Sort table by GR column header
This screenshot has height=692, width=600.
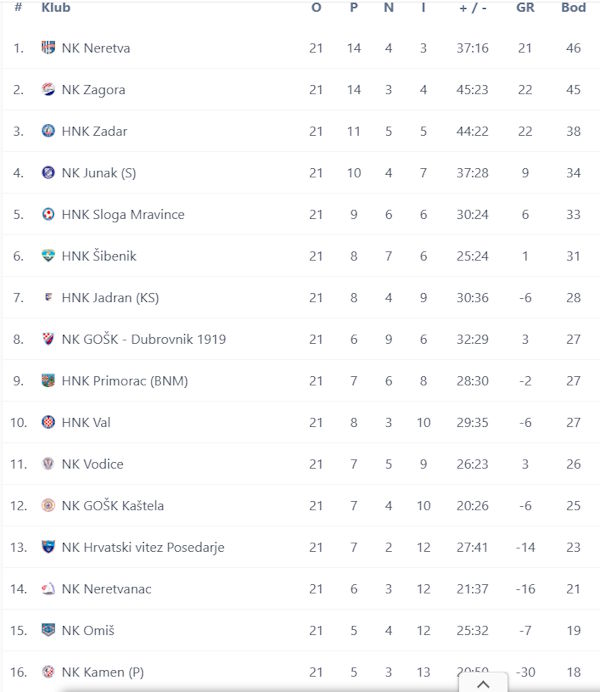click(x=525, y=8)
